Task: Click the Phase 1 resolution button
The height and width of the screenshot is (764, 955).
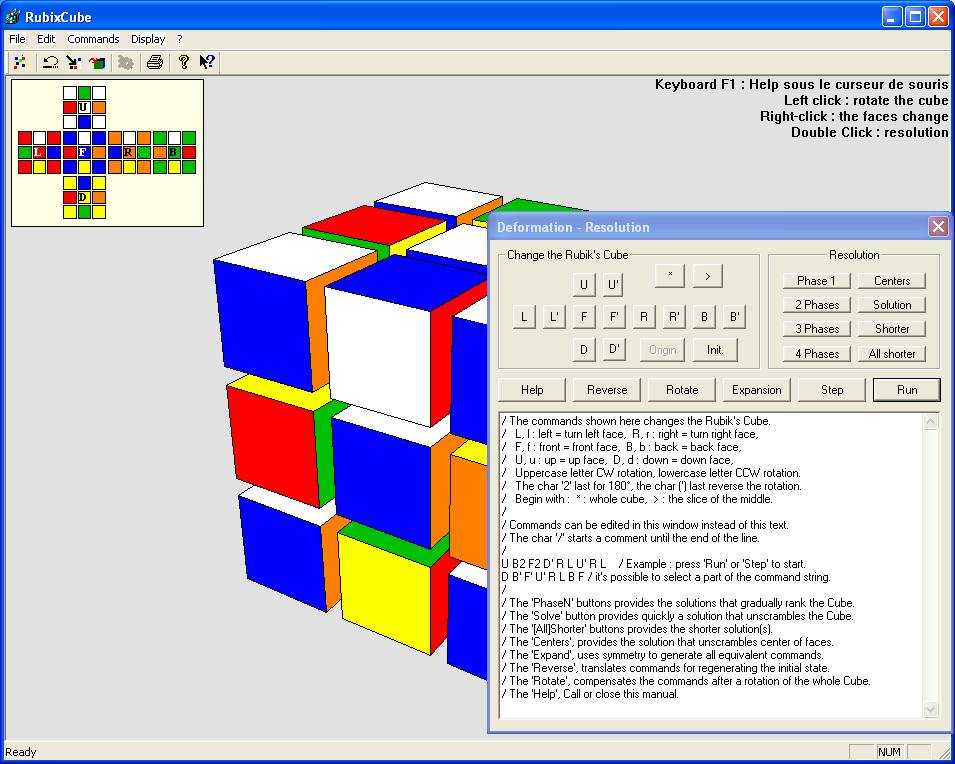Action: click(816, 281)
